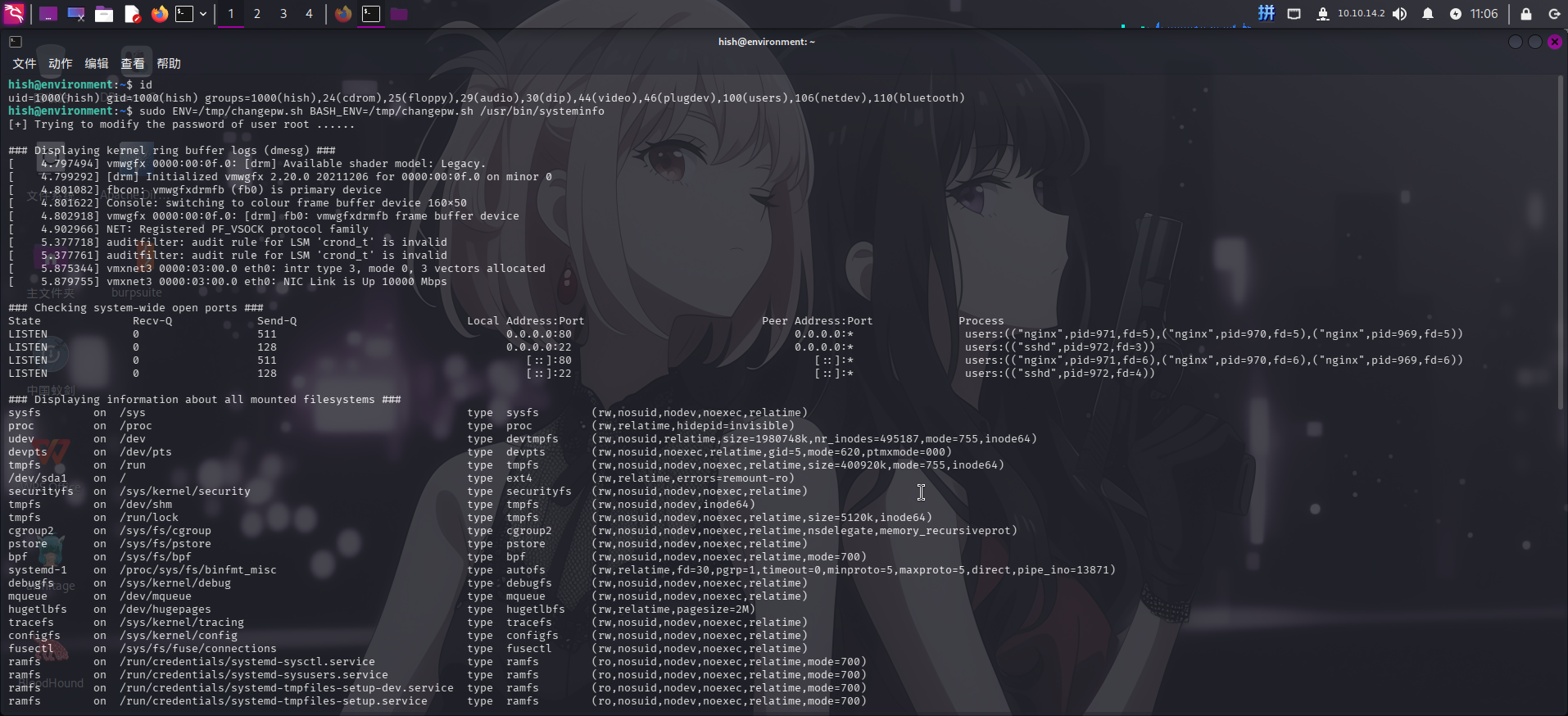Image resolution: width=1568 pixels, height=716 pixels.
Task: Open the 编辑 (Edit) menu
Action: tap(97, 63)
